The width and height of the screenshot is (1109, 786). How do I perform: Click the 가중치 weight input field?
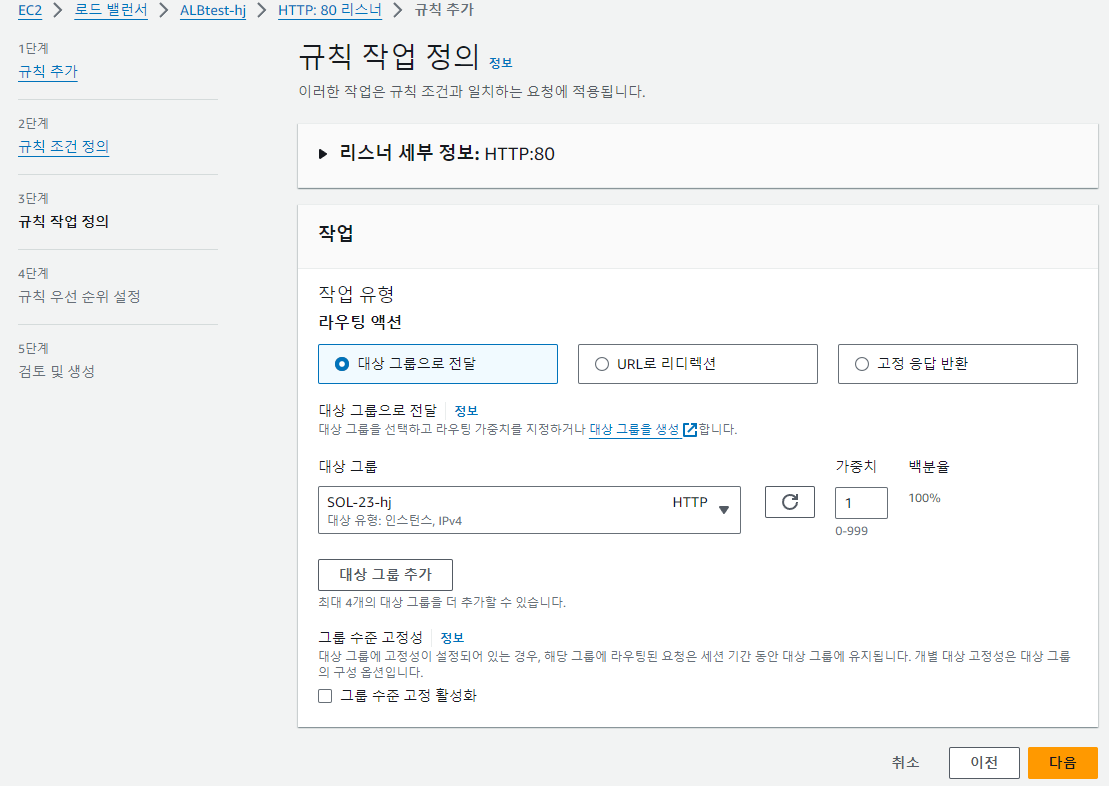pos(861,503)
